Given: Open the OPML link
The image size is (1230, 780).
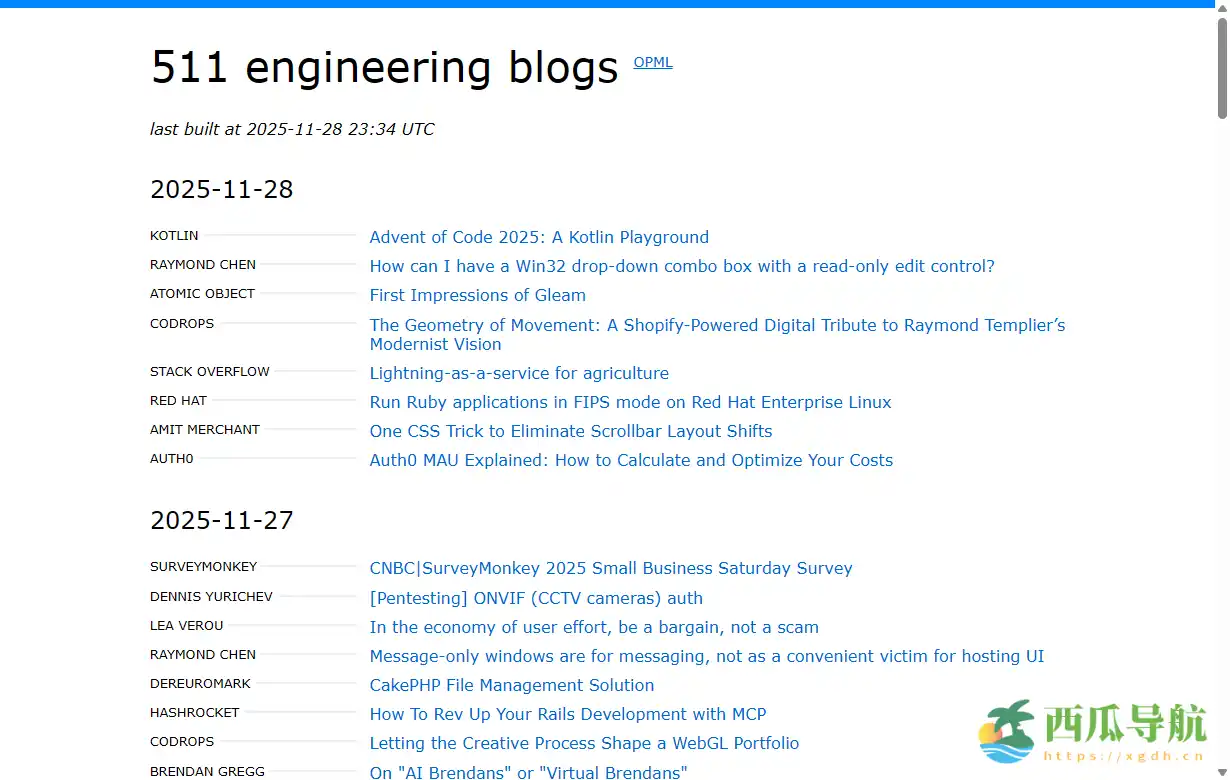Looking at the screenshot, I should (653, 62).
